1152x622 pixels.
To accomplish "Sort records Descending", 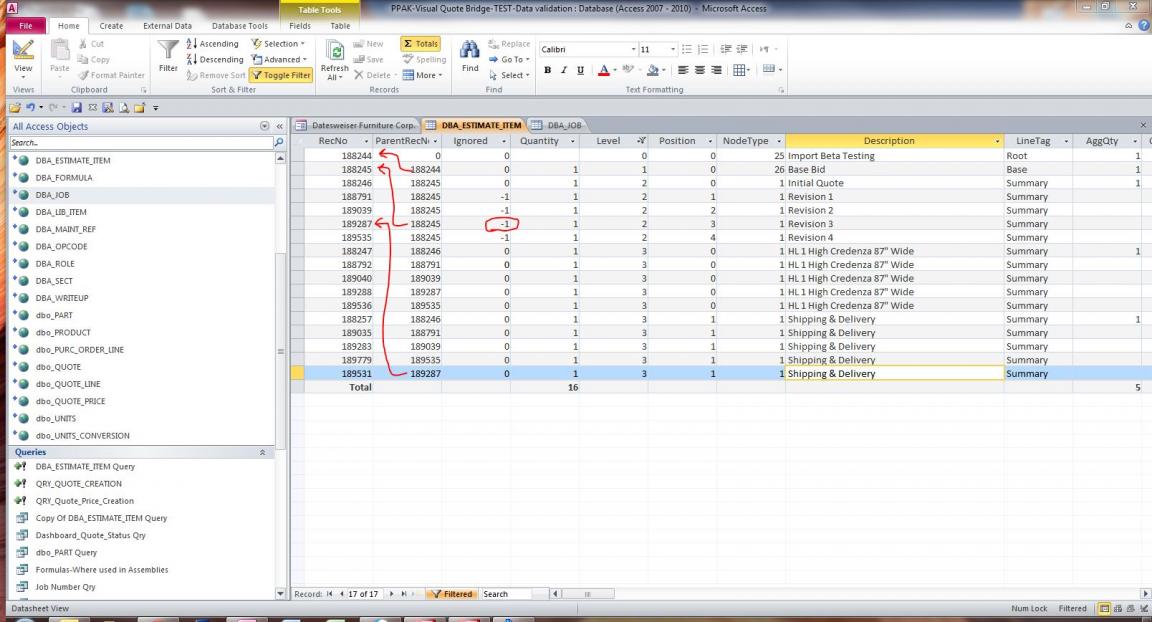I will click(214, 59).
